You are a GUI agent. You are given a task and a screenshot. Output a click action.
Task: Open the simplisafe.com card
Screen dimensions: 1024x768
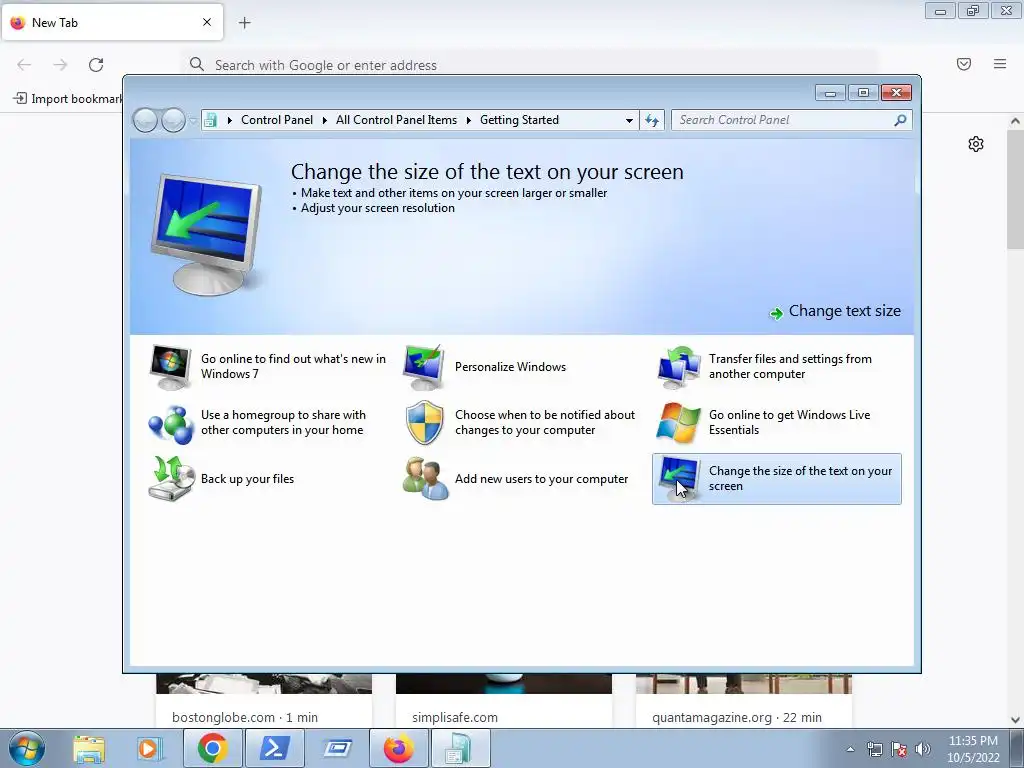504,701
